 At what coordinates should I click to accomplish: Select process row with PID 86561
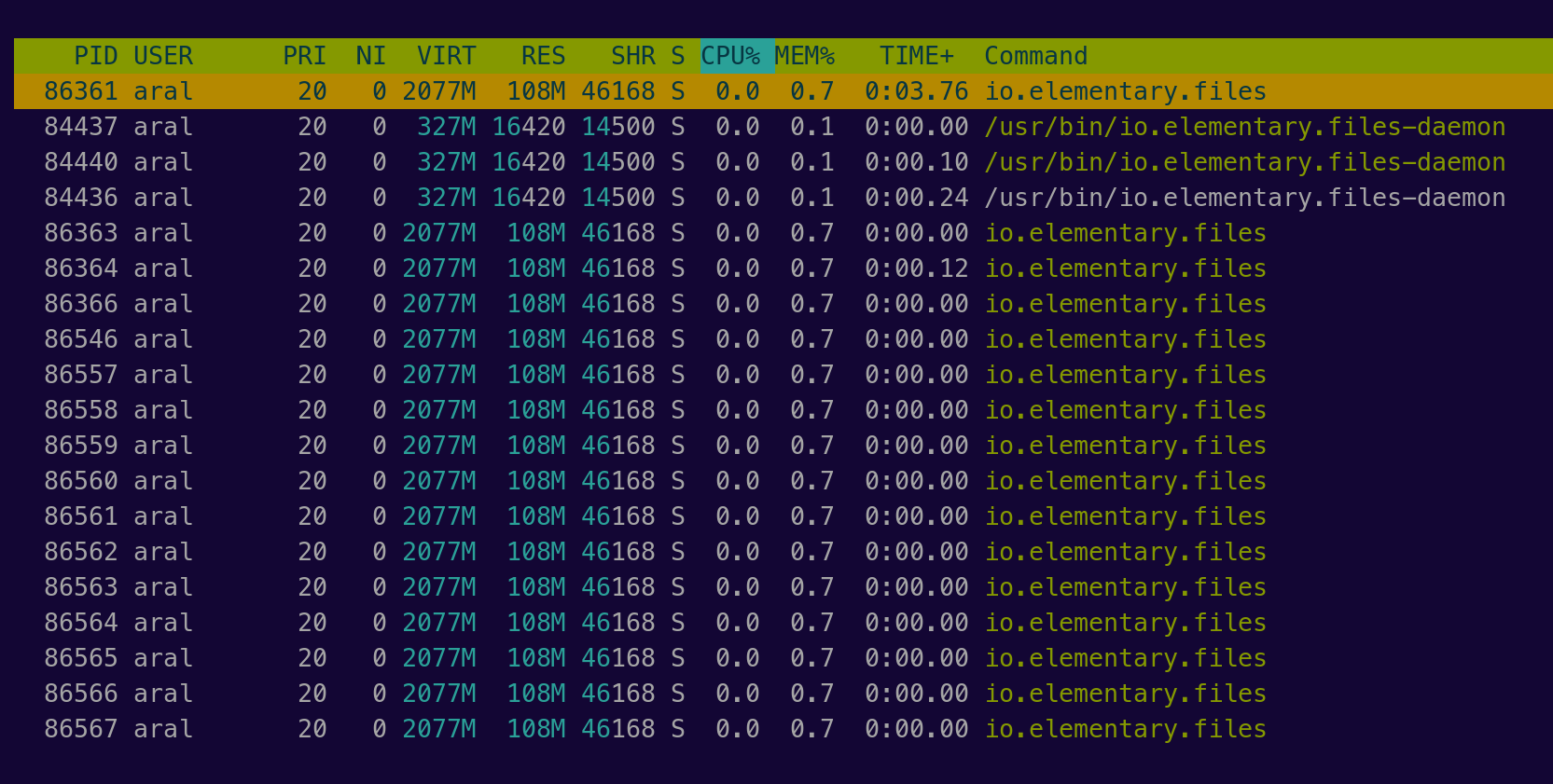(783, 516)
